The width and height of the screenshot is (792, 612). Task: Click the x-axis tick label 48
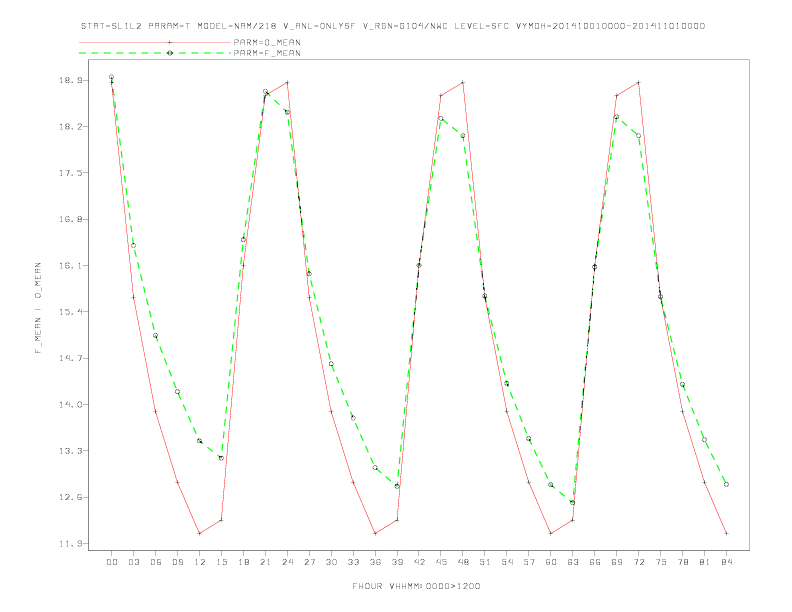click(463, 562)
